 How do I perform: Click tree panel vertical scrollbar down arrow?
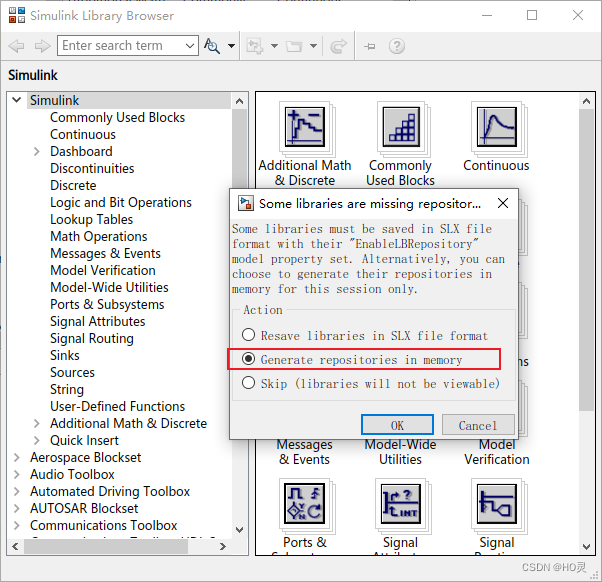240,530
